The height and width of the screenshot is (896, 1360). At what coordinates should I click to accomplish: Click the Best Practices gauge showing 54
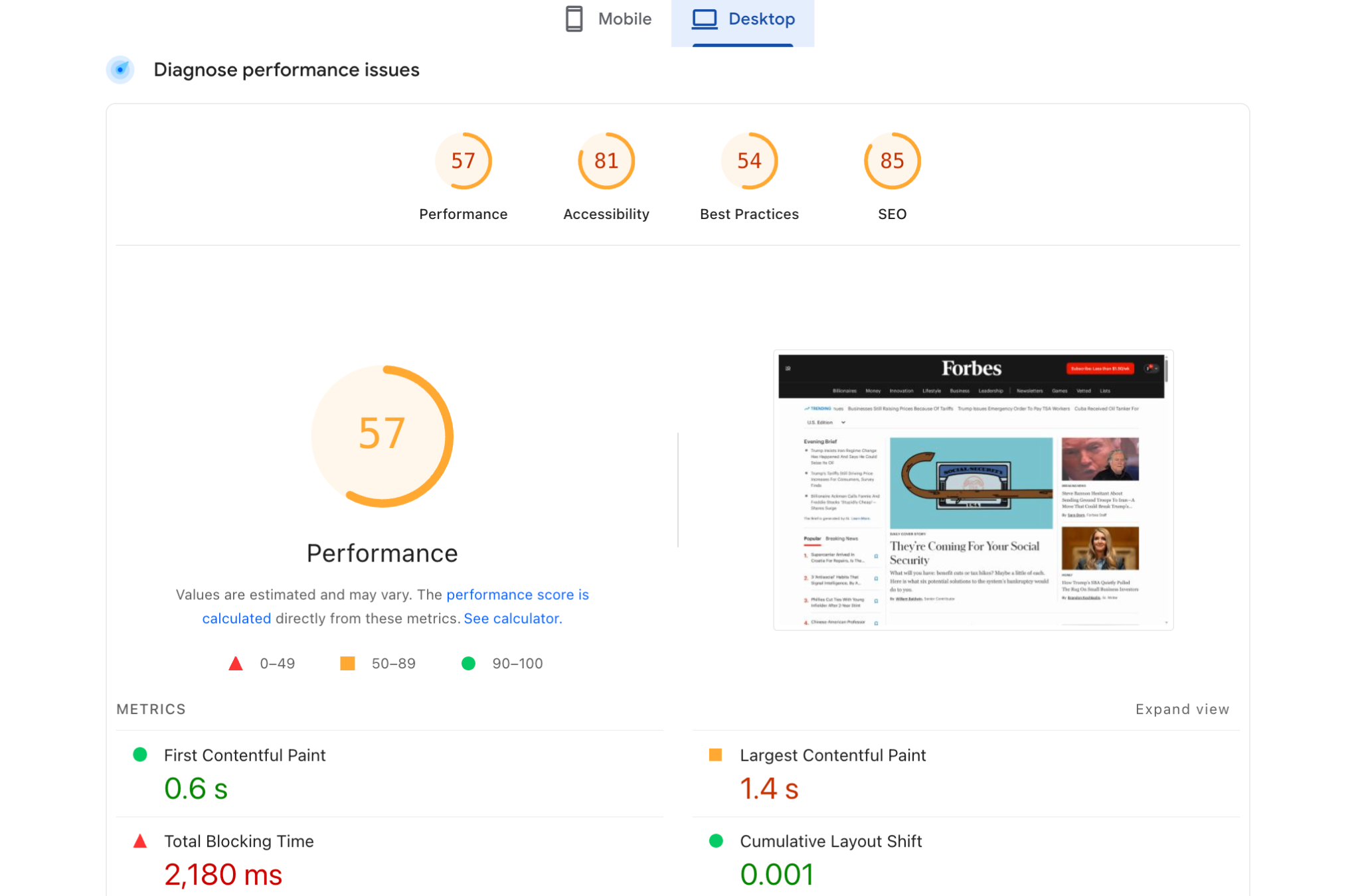pos(749,160)
